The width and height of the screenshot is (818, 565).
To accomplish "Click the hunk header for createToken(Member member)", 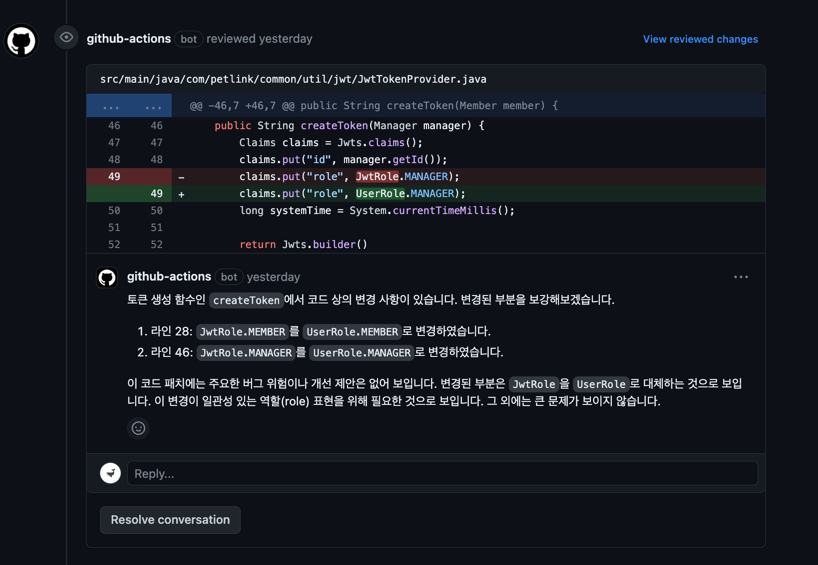I will pyautogui.click(x=374, y=106).
